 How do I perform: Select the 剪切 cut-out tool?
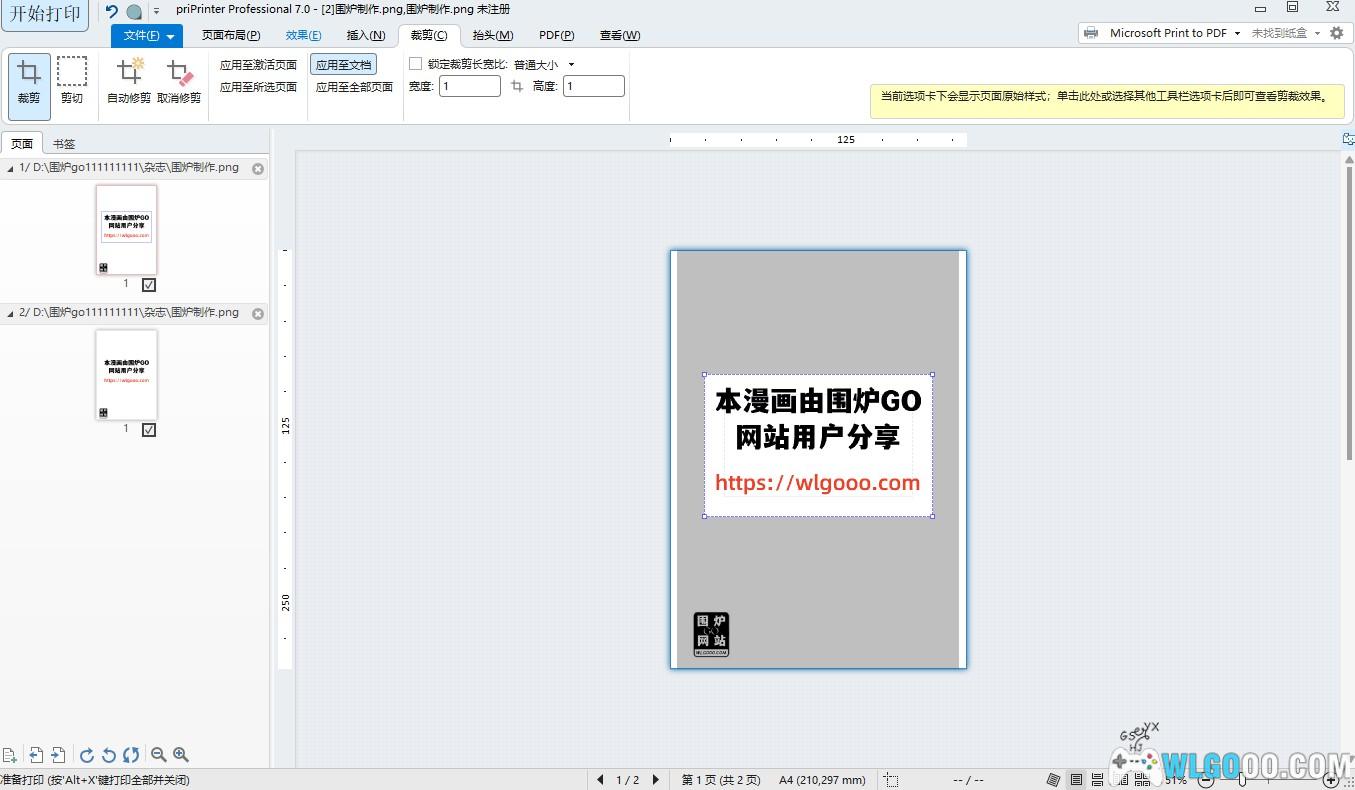point(72,82)
